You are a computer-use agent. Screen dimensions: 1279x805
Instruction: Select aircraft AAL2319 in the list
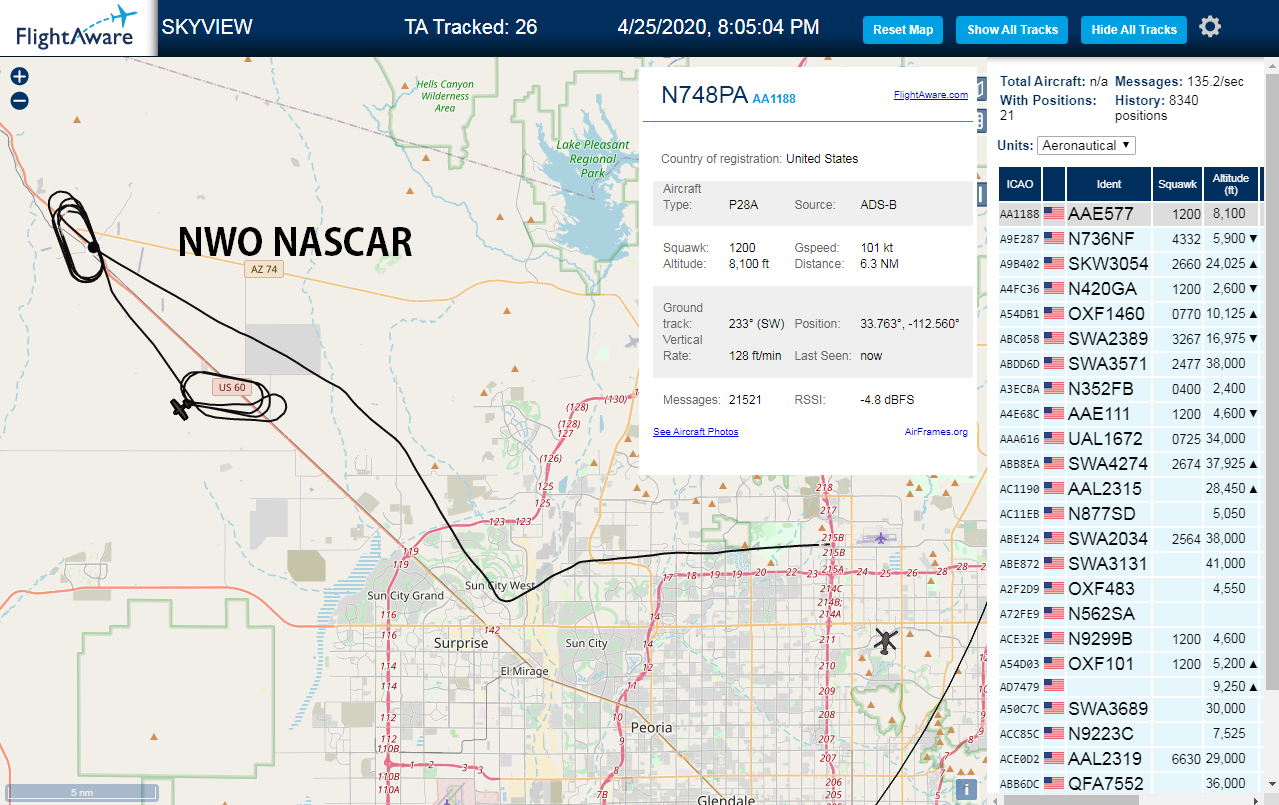(1106, 759)
